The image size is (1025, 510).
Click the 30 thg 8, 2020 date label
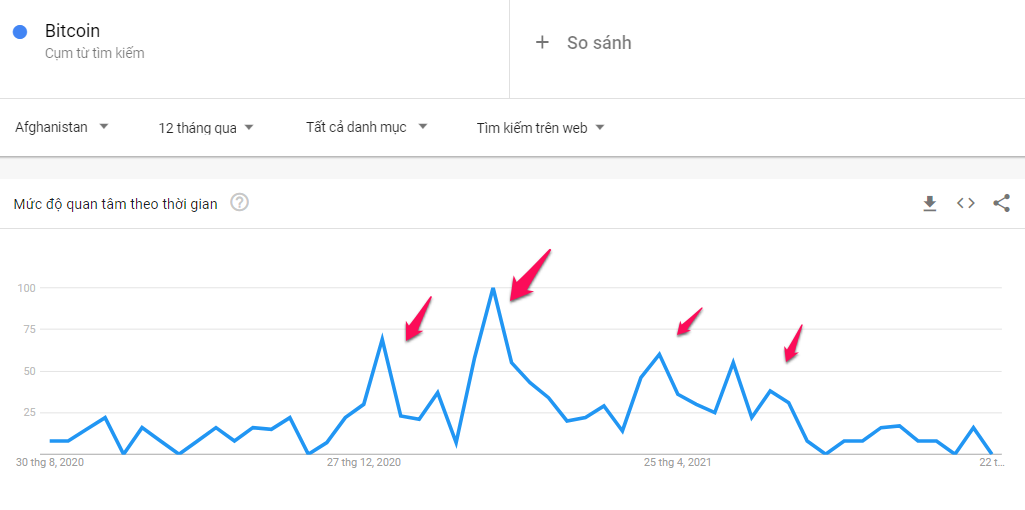(x=50, y=462)
